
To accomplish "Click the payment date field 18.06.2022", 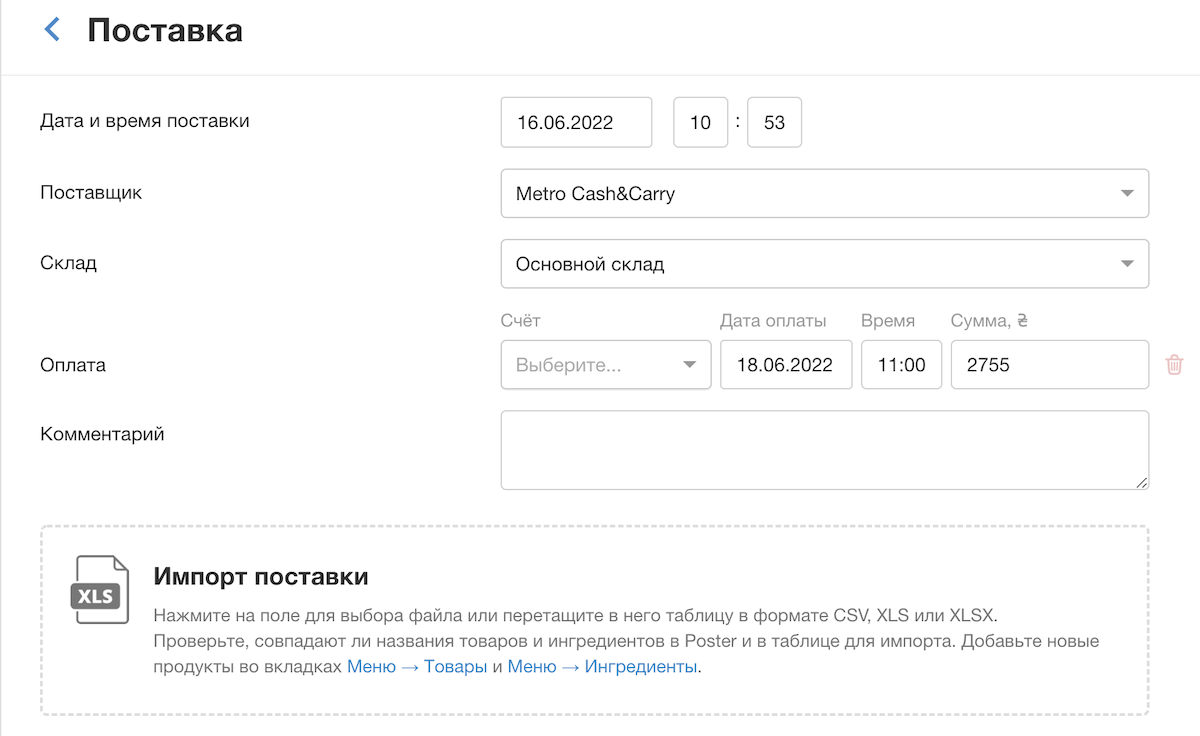I will coord(785,365).
